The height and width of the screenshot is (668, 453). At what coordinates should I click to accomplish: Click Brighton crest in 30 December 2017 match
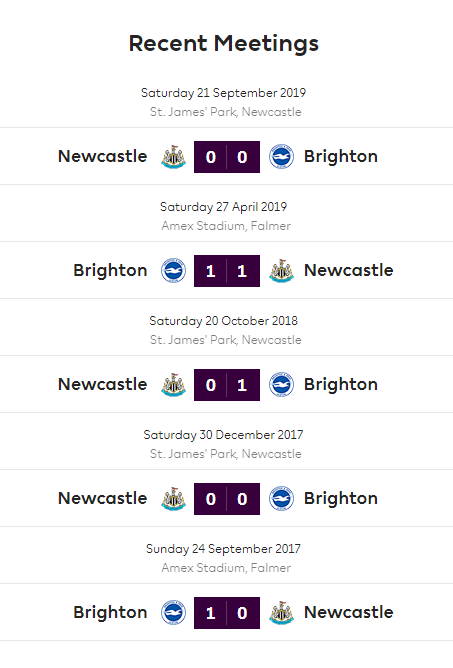coord(281,499)
